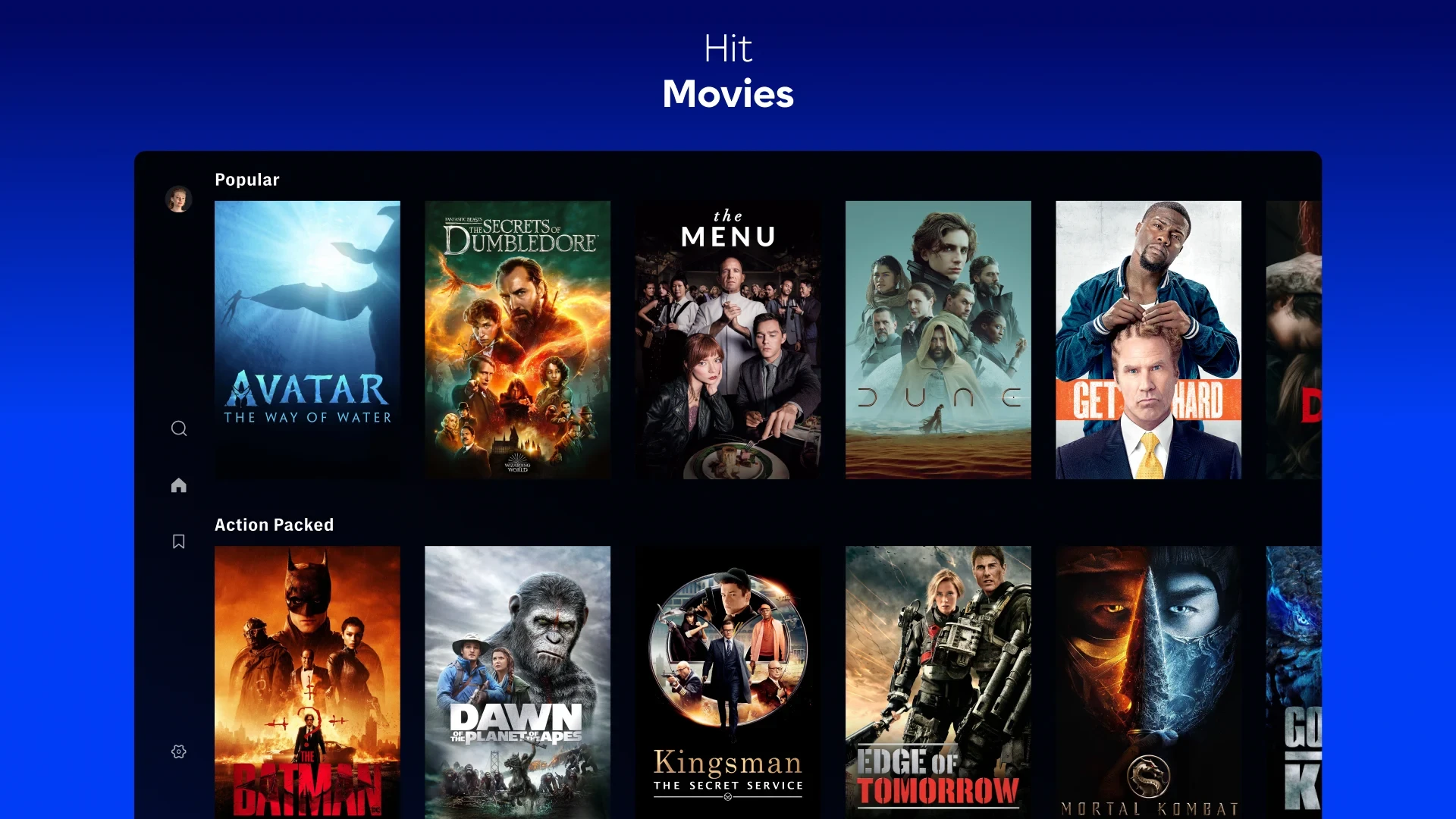Open Avatar: The Way of Water movie
1456x819 pixels.
coord(307,340)
